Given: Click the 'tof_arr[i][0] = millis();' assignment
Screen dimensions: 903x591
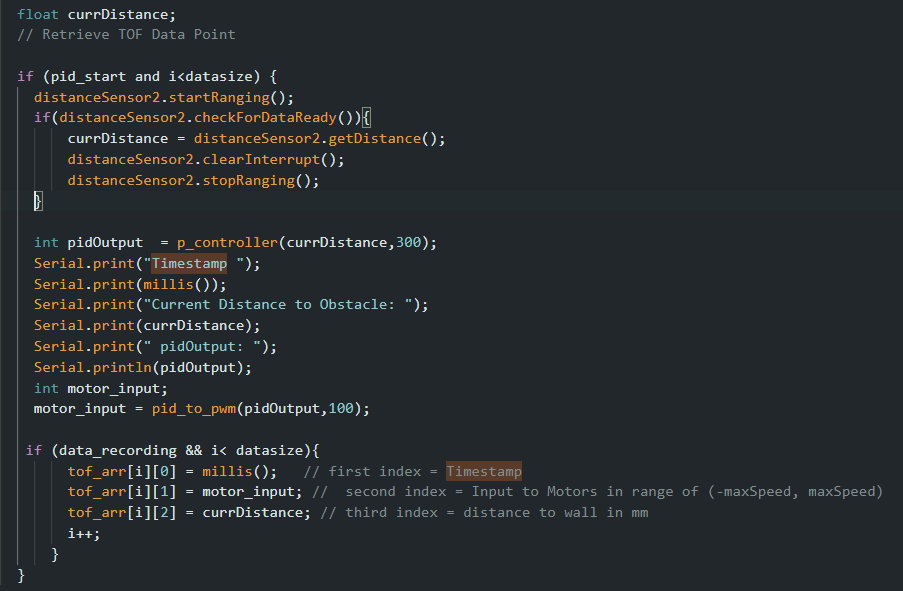Looking at the screenshot, I should 172,472.
